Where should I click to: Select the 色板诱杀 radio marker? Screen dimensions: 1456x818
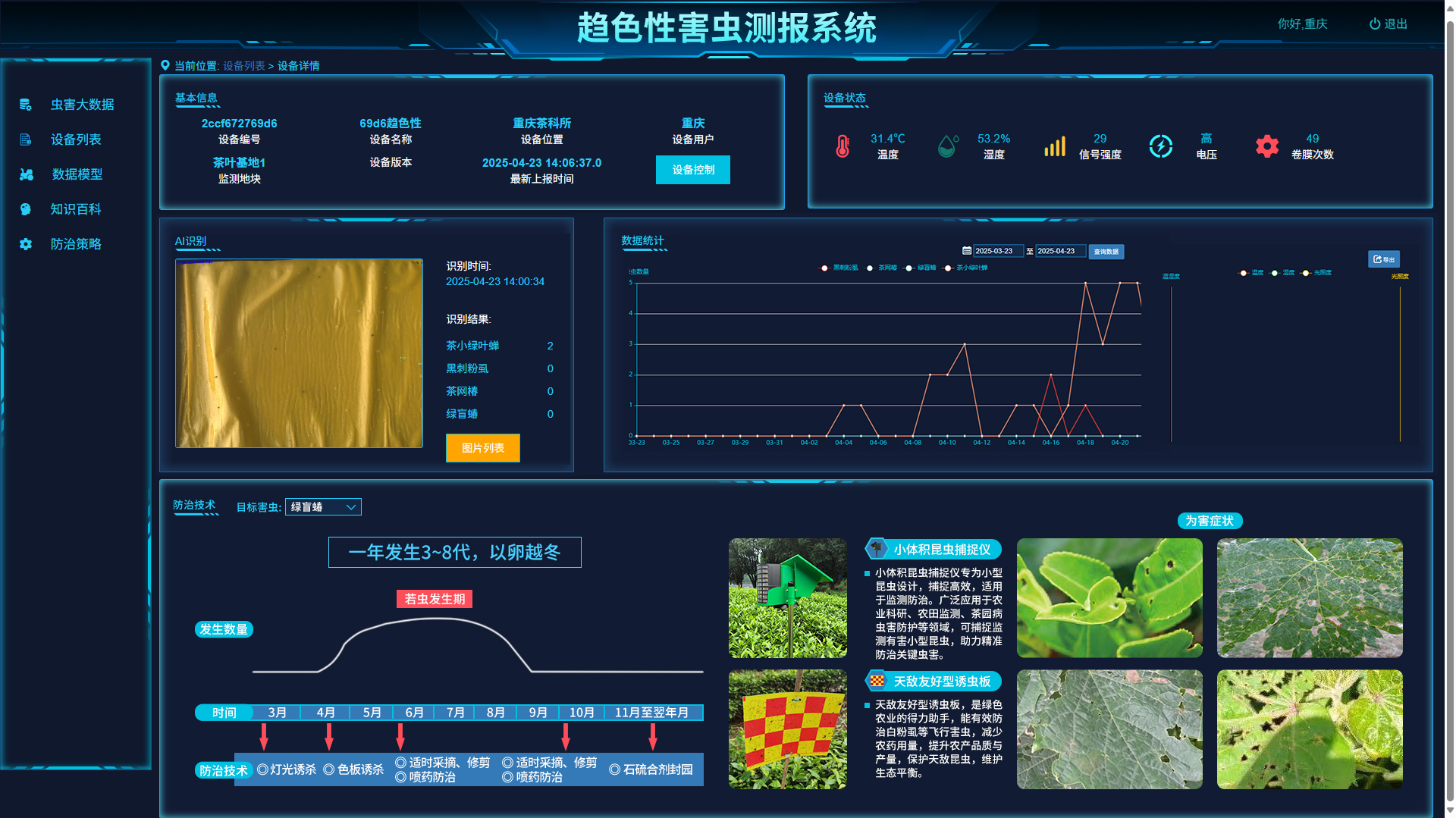(x=329, y=769)
